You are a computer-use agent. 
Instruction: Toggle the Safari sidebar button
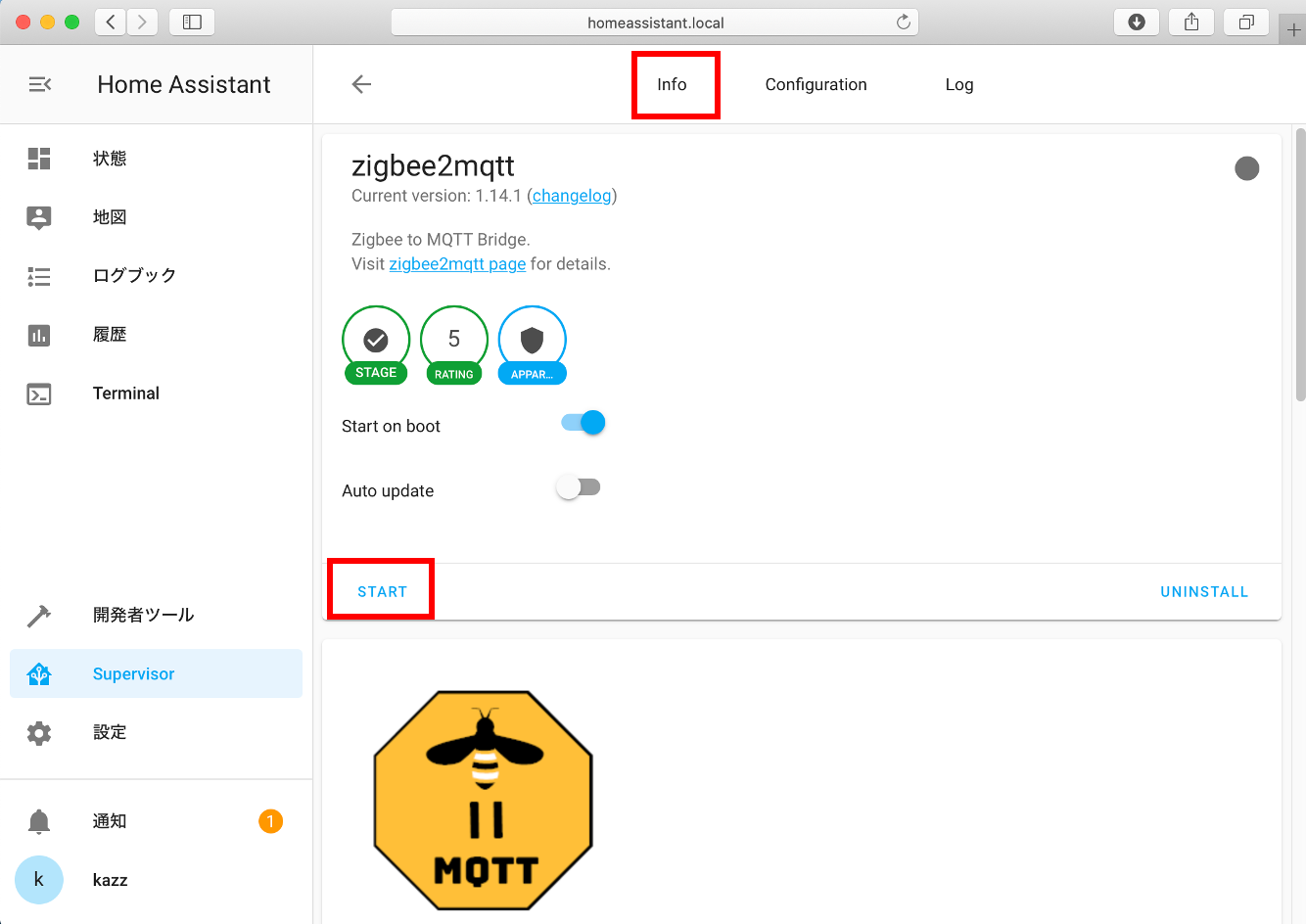coord(192,22)
